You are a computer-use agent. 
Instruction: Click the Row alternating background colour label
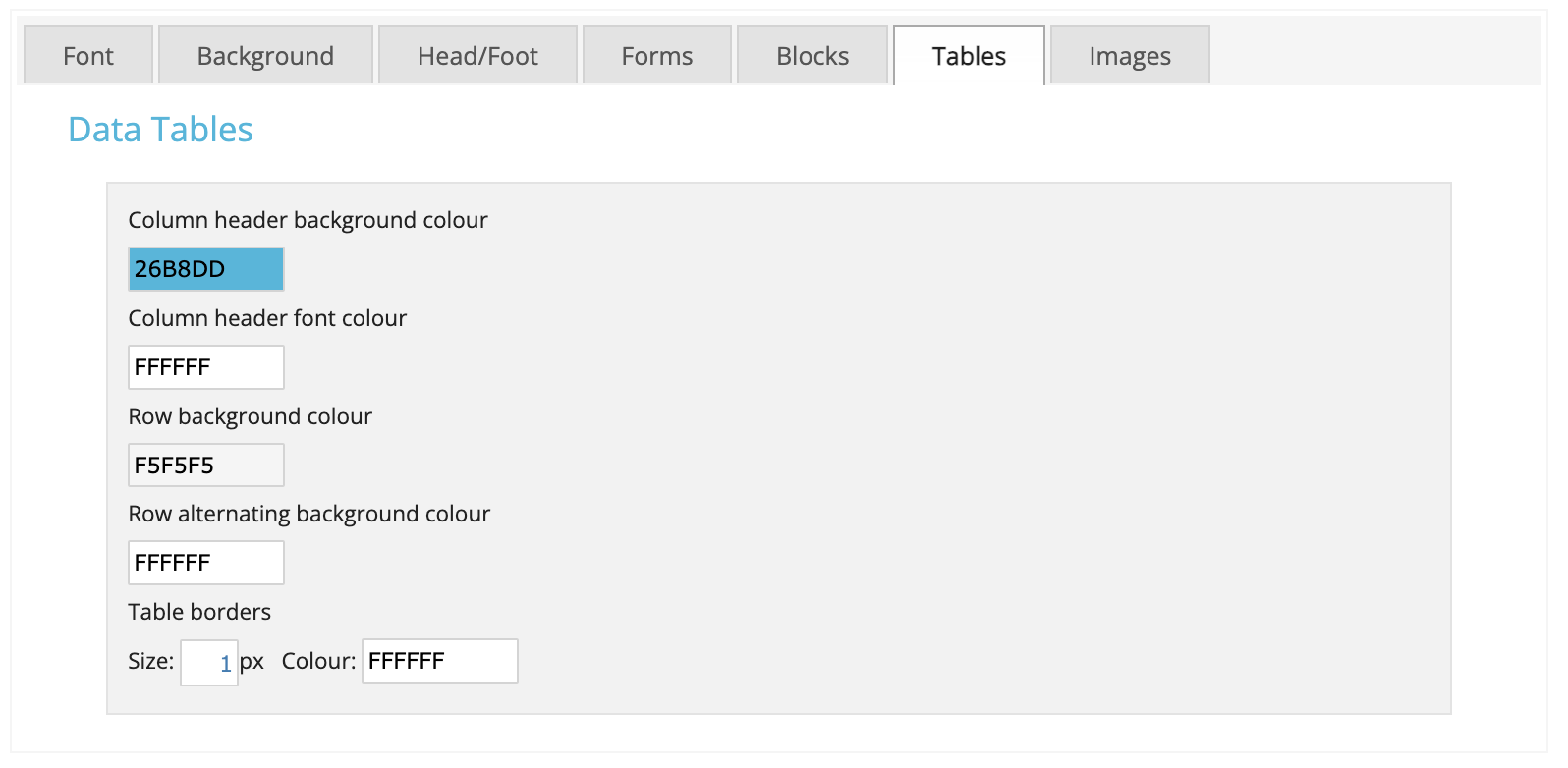308,514
